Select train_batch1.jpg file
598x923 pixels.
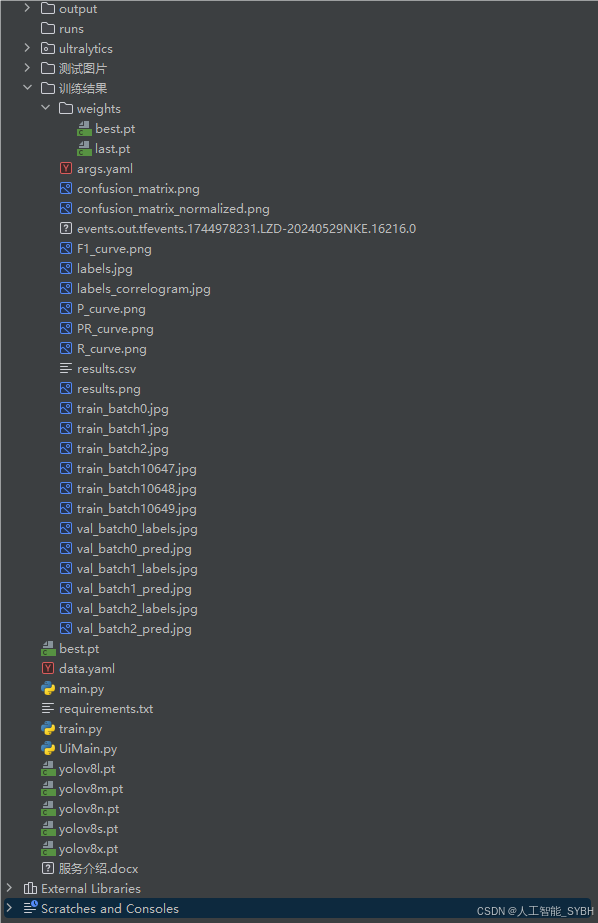(122, 429)
